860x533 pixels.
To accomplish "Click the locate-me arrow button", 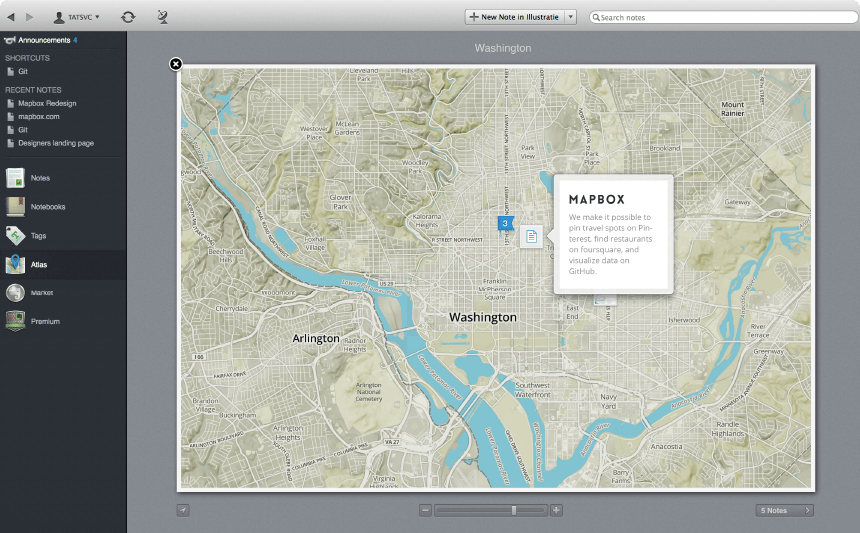I will [x=183, y=511].
